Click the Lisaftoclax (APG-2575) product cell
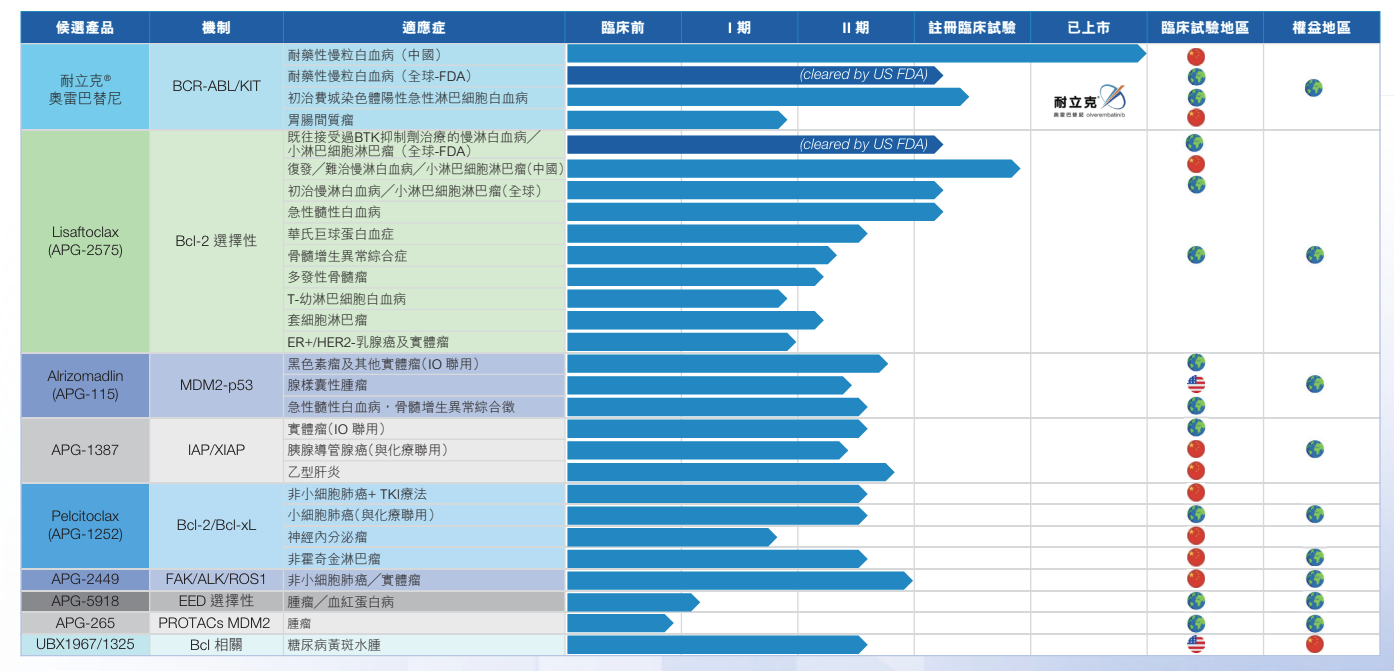 pyautogui.click(x=85, y=241)
